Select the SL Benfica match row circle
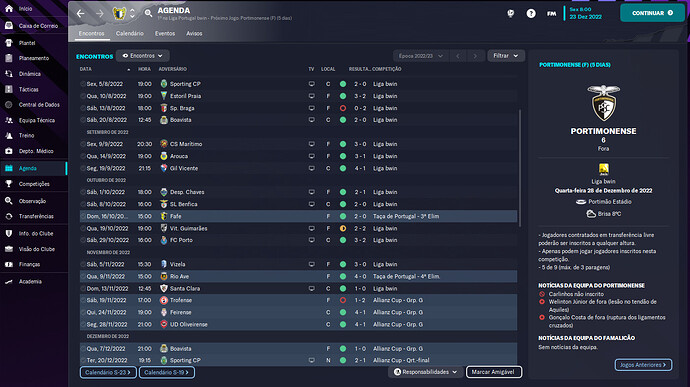The image size is (690, 387). [83, 204]
